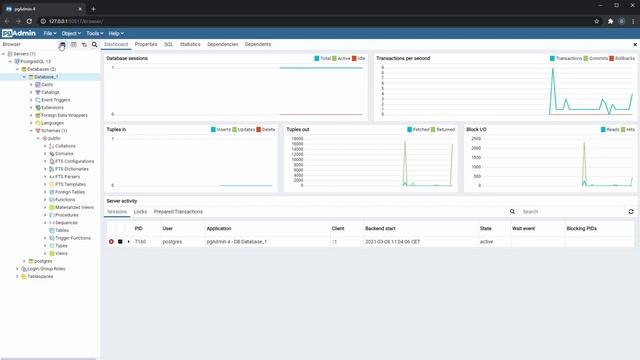Click the Extensions node icon

pyautogui.click(x=38, y=108)
